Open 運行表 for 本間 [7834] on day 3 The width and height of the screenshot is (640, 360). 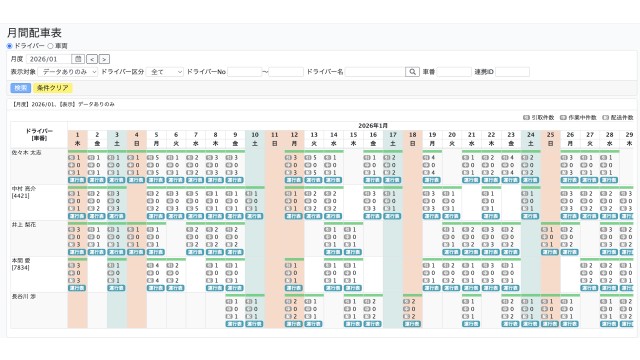pyautogui.click(x=116, y=288)
